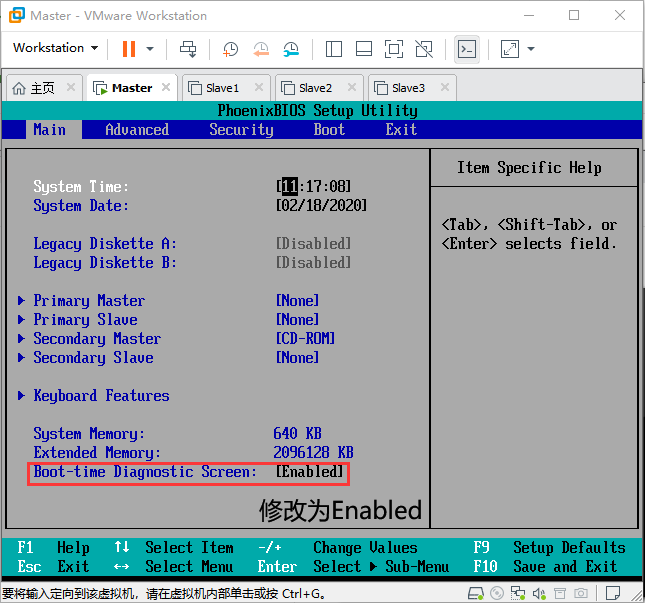Click the network adapter status icon

(518, 593)
